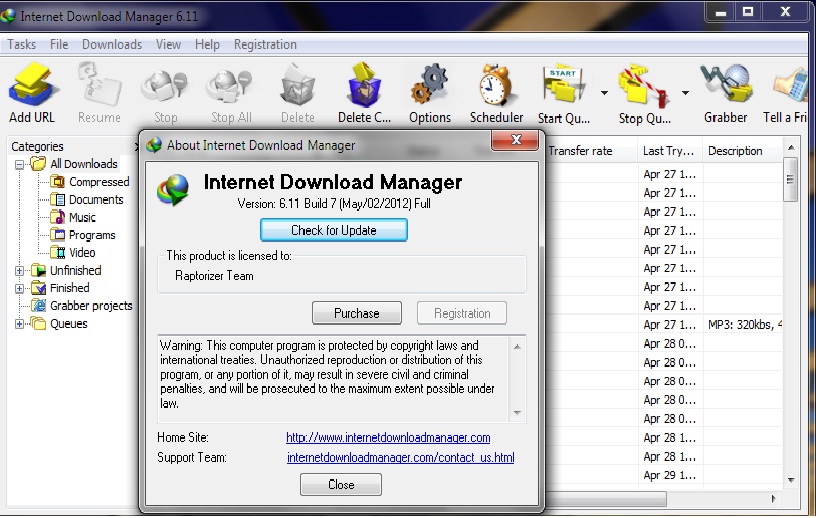The width and height of the screenshot is (816, 518).
Task: Expand the Queues tree node
Action: (x=20, y=324)
